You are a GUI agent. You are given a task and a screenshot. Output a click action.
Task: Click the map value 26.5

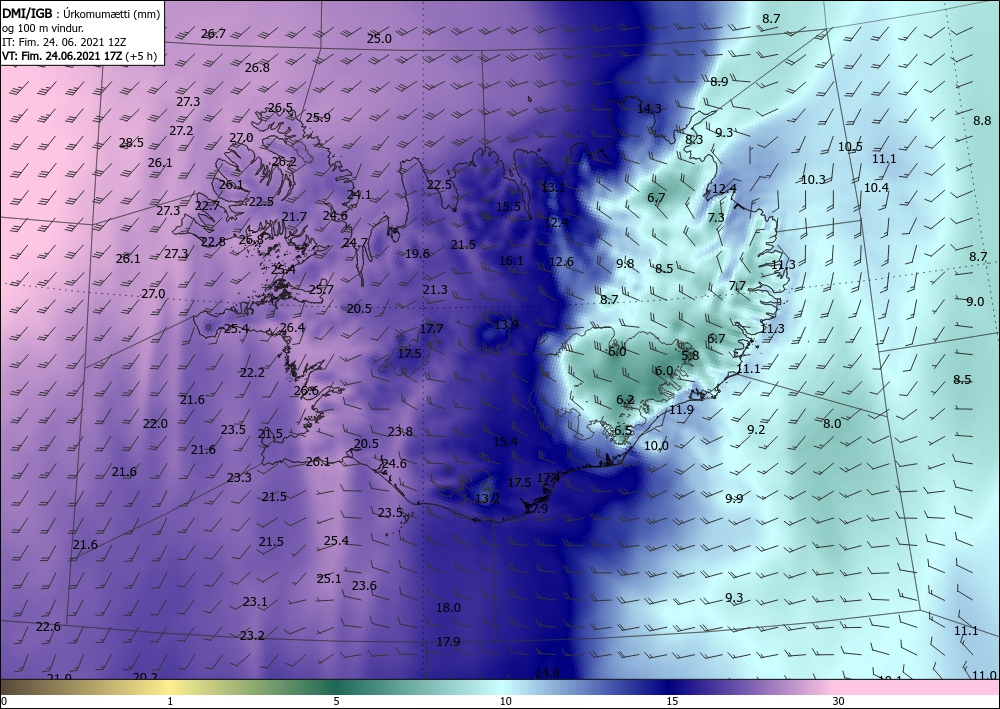coord(280,108)
